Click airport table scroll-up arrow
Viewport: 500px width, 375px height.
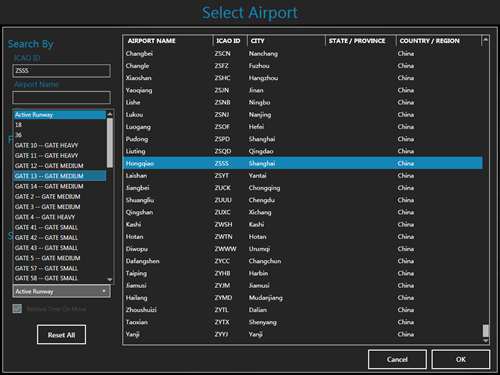point(486,40)
